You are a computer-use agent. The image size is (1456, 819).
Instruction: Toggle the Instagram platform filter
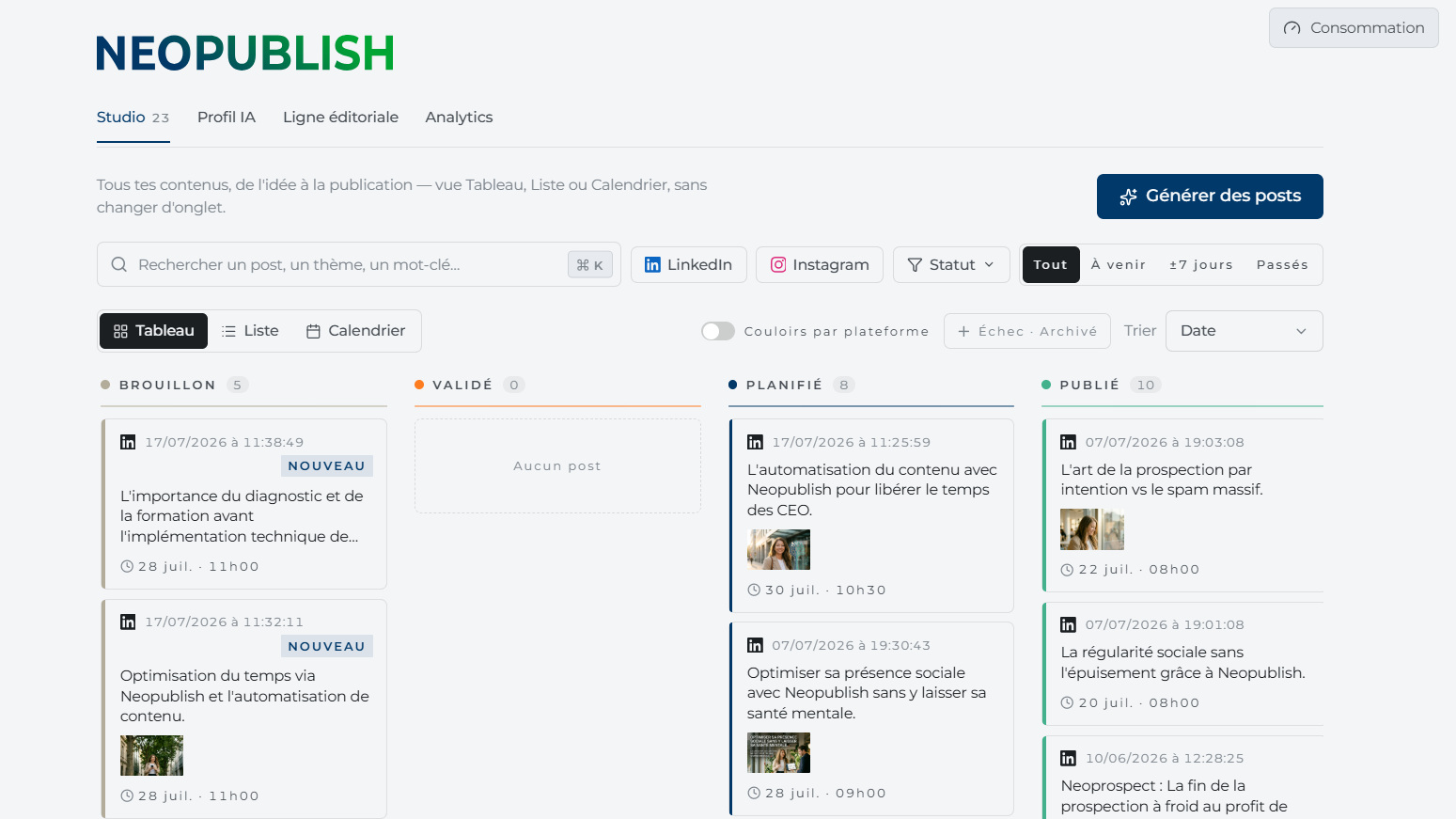click(x=820, y=265)
